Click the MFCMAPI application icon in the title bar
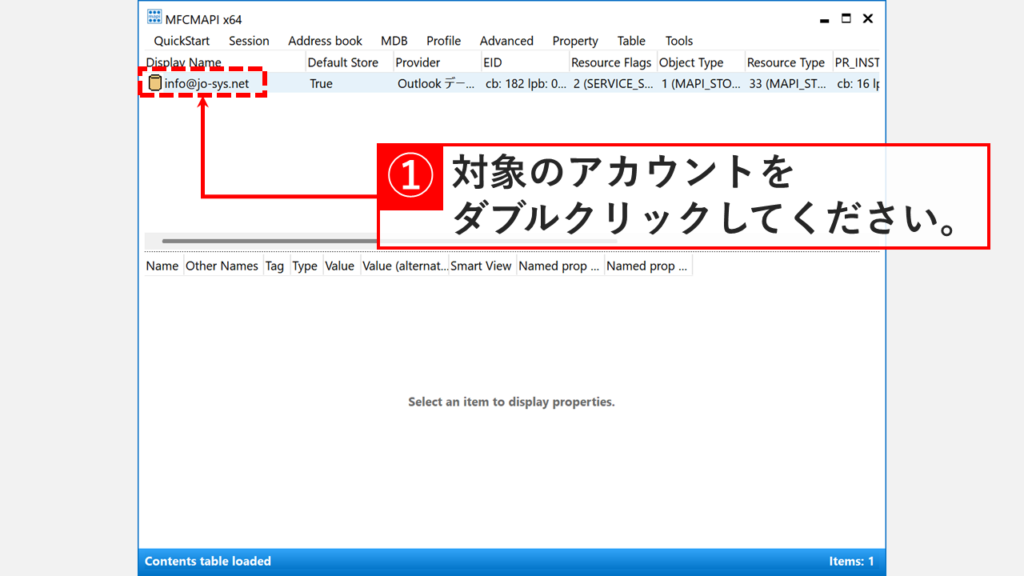 [152, 17]
